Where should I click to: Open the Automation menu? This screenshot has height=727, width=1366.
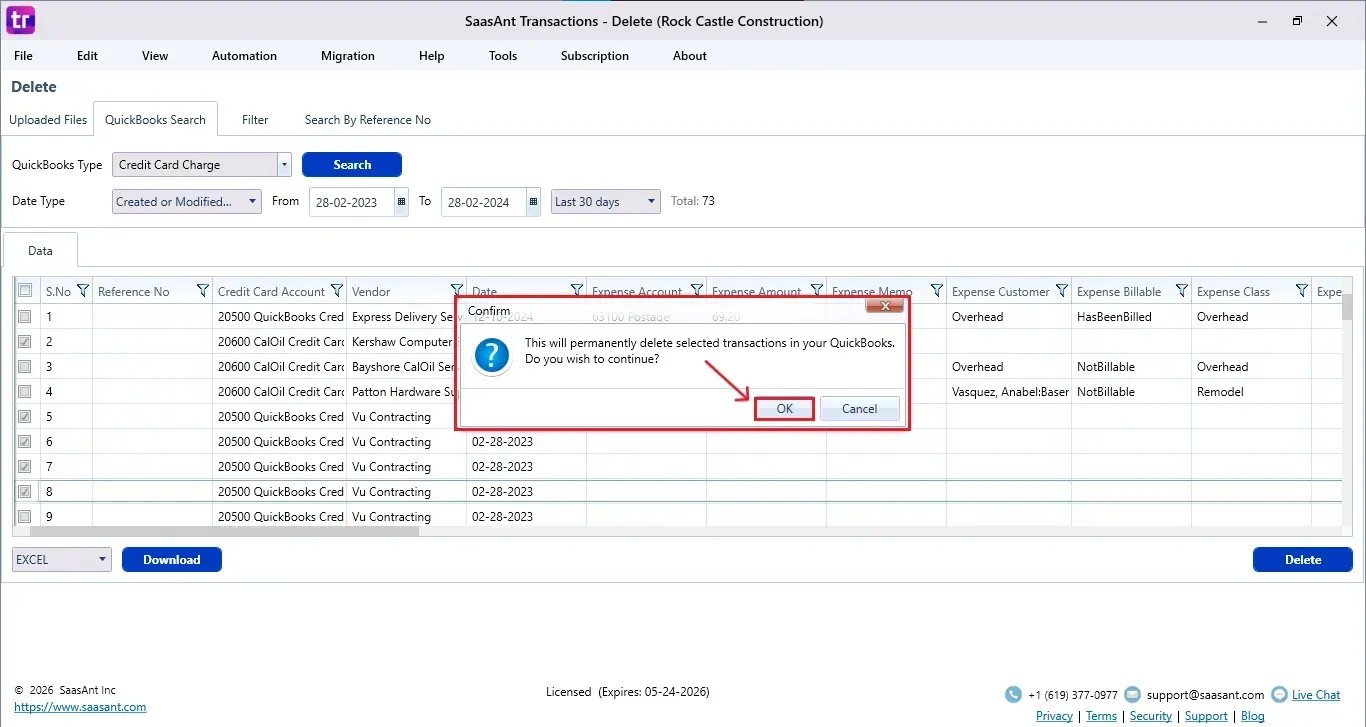pos(244,56)
